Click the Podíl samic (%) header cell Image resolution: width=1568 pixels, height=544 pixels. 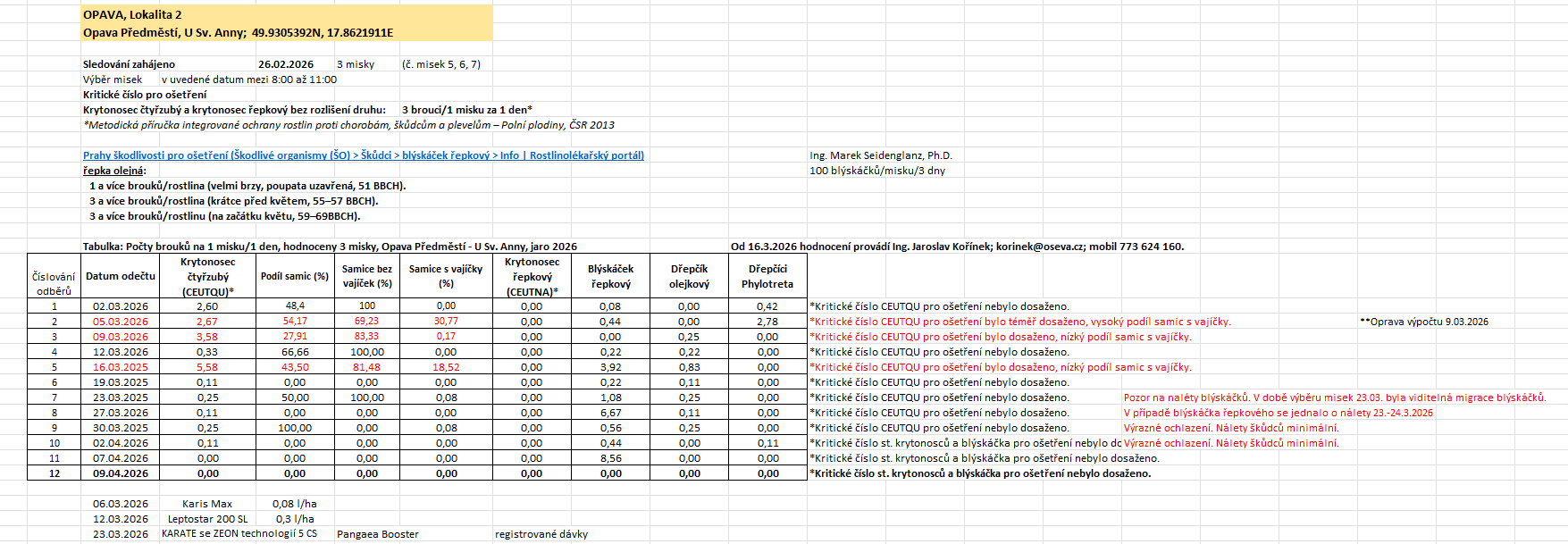[295, 276]
